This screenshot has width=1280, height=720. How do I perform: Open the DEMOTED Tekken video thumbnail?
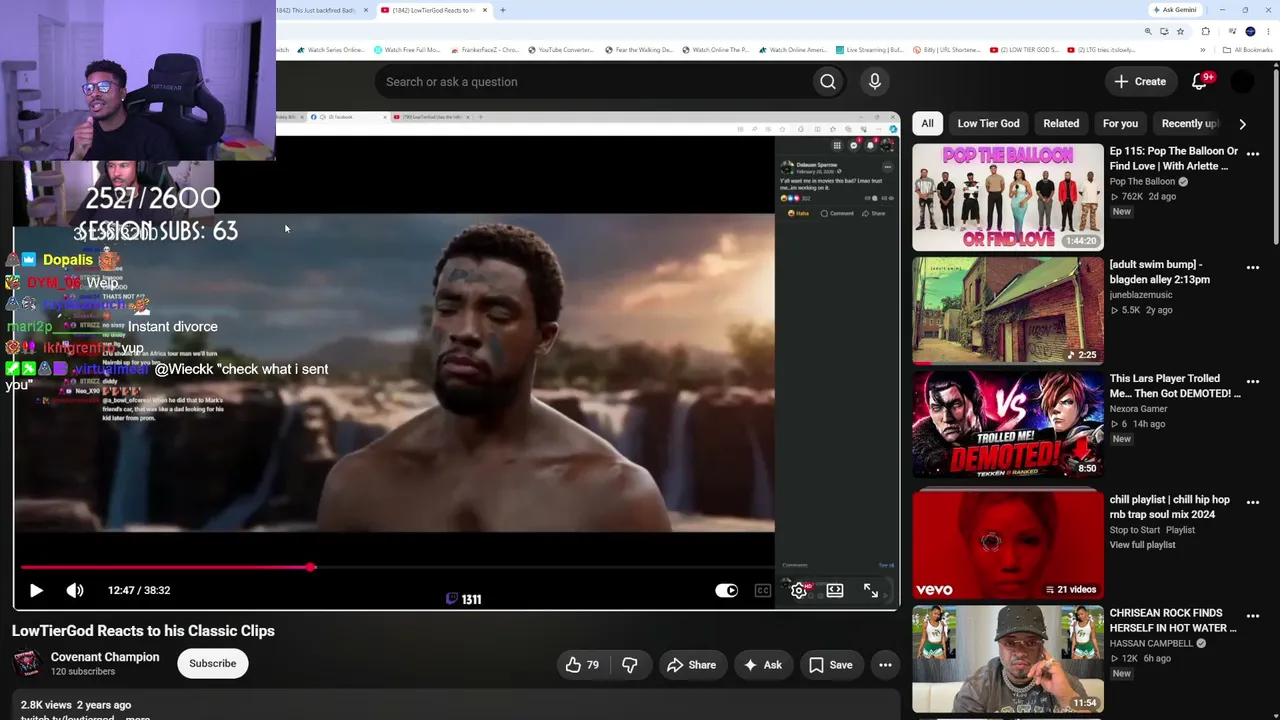pos(1008,425)
